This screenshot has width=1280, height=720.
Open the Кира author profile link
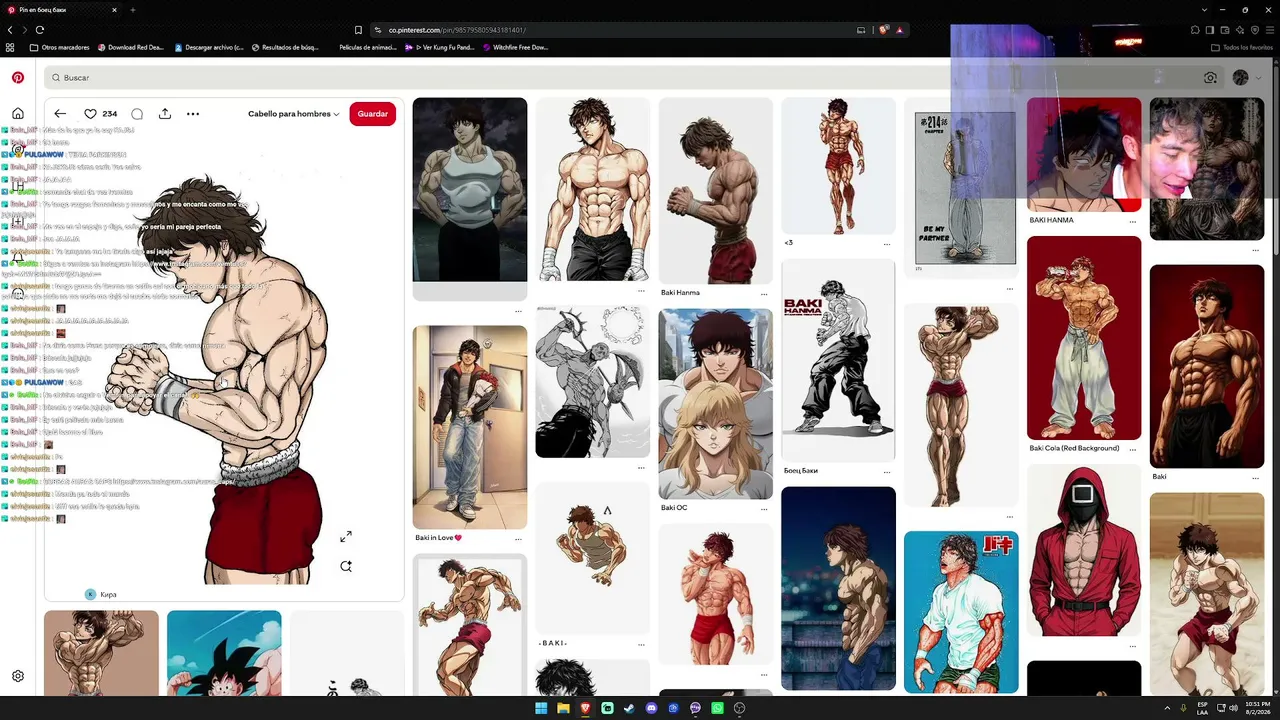tap(101, 594)
